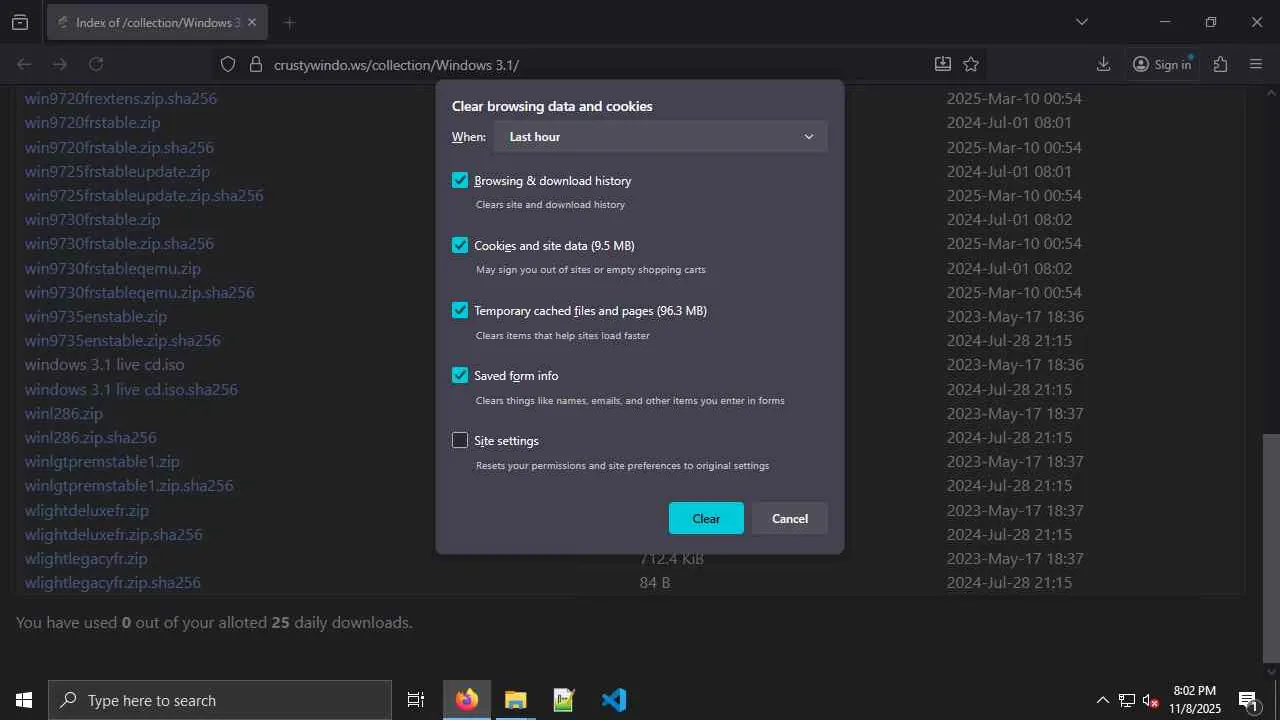Reload the current page

96,64
